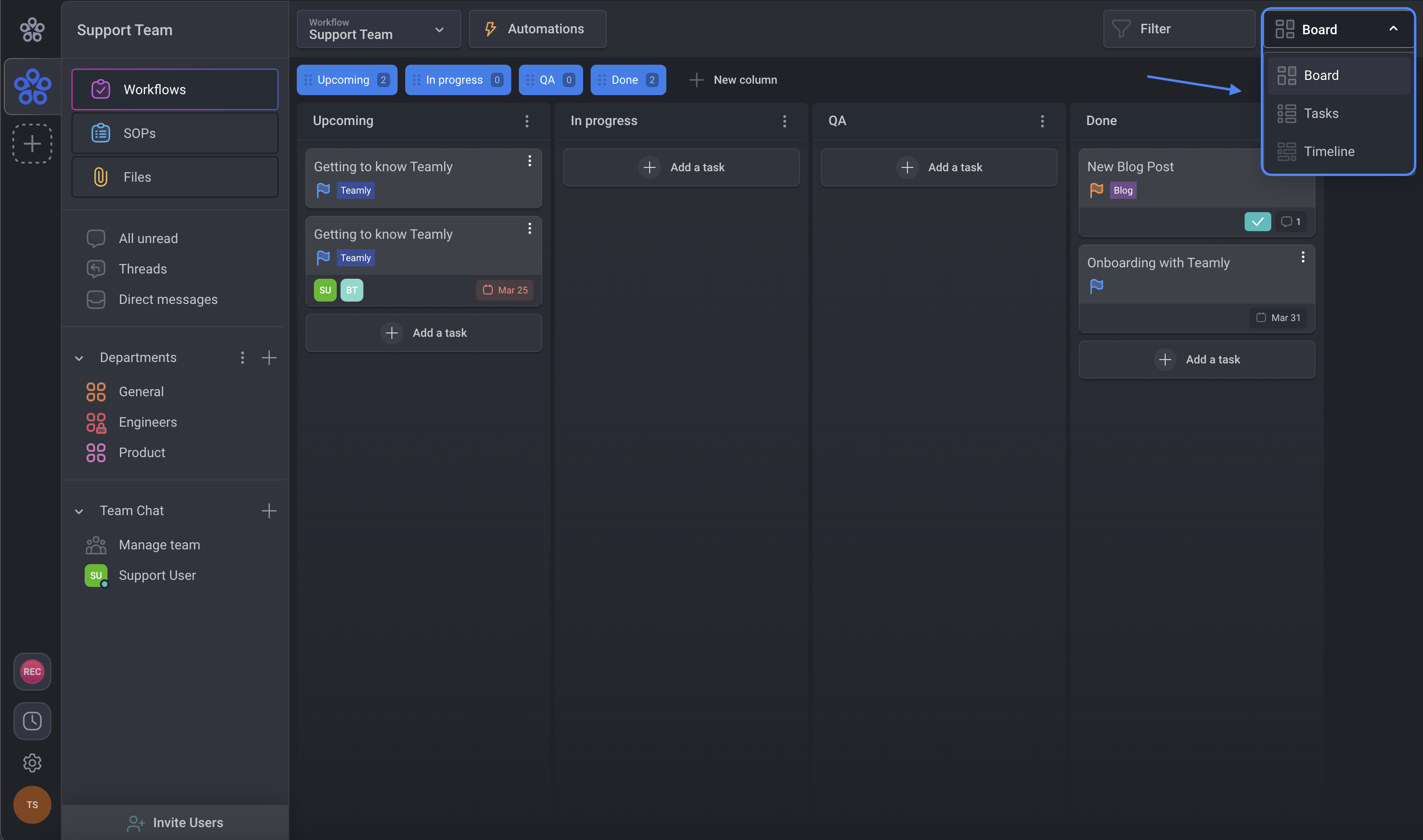Click the add new workspace plus icon
The height and width of the screenshot is (840, 1423).
(32, 143)
